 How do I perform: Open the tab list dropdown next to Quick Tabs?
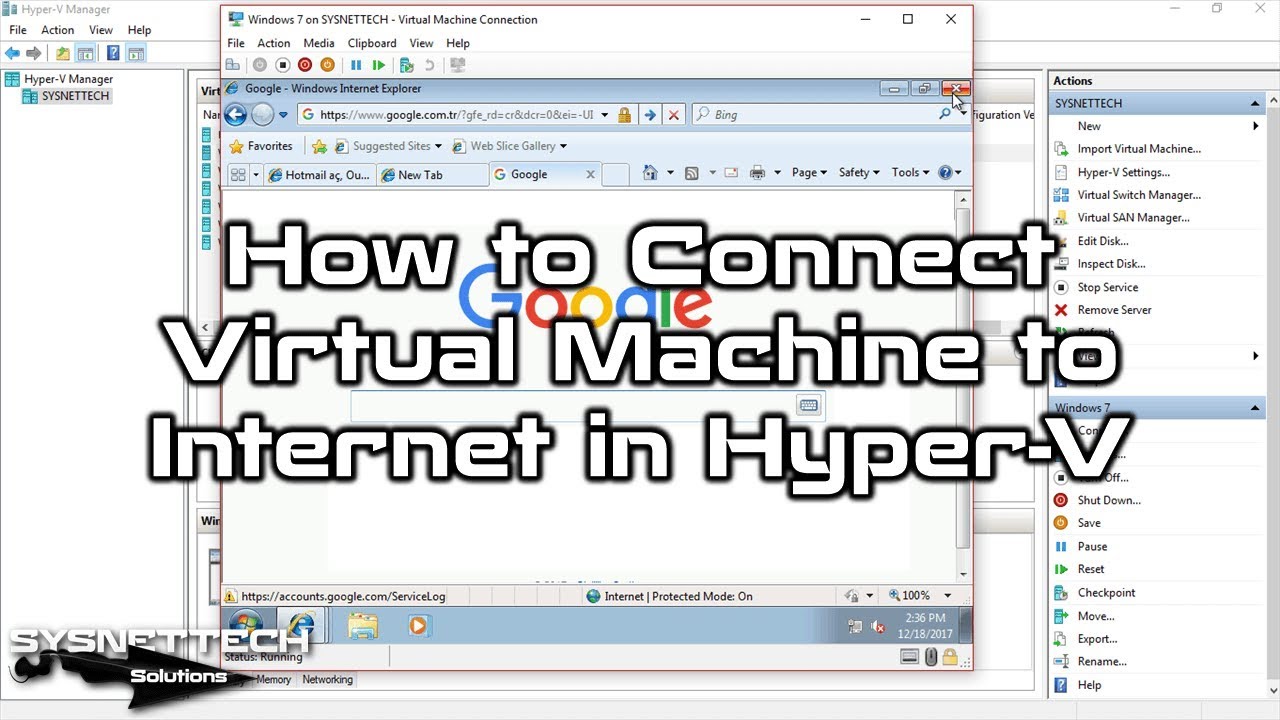256,174
